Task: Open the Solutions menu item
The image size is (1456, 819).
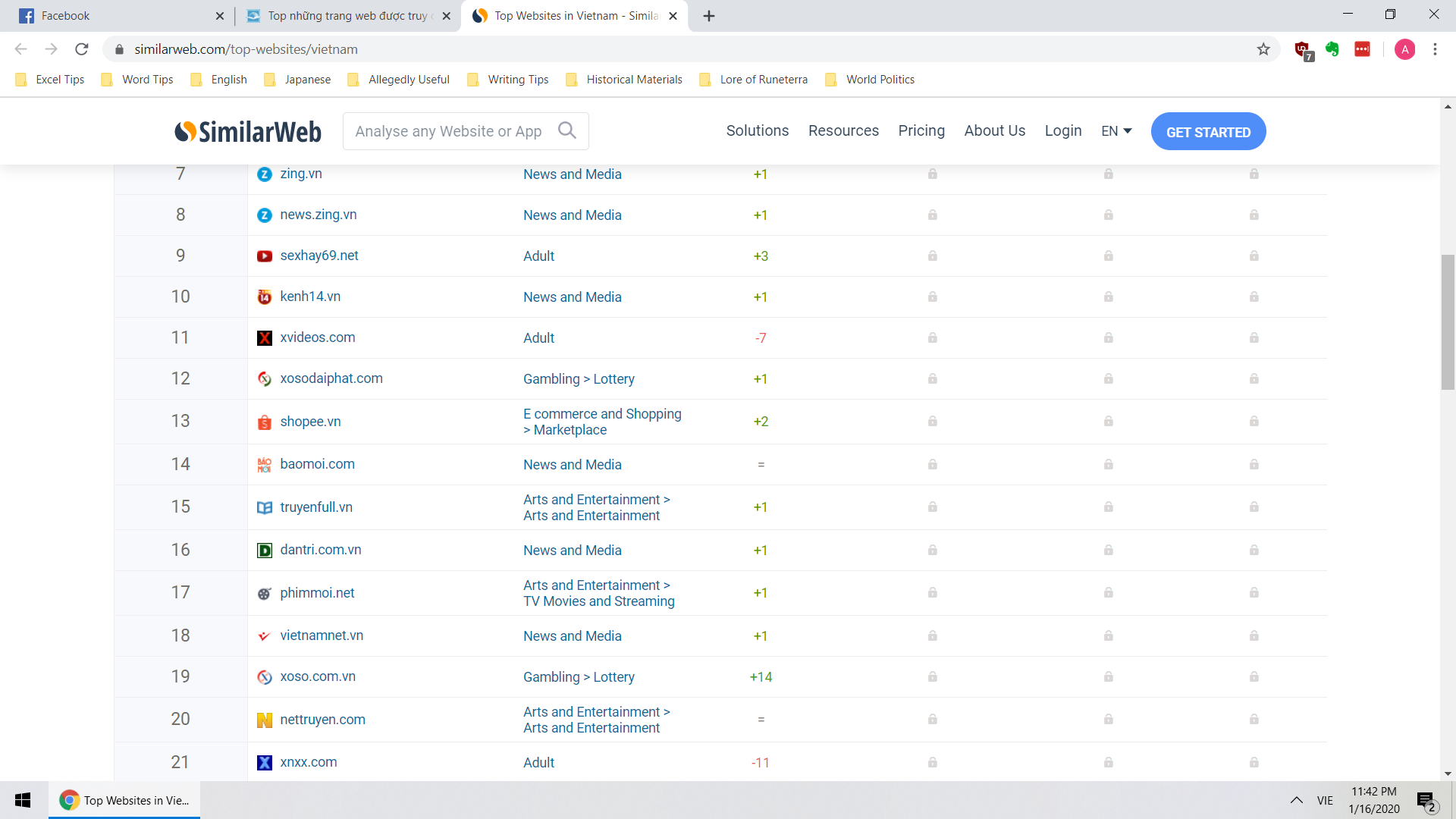Action: (x=757, y=130)
